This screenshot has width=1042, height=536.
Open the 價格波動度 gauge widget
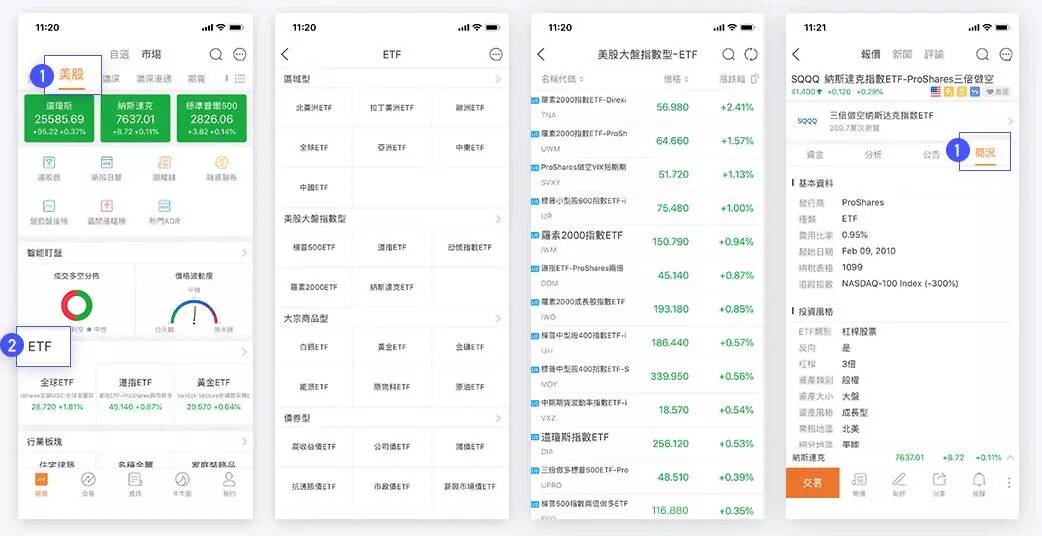(194, 301)
